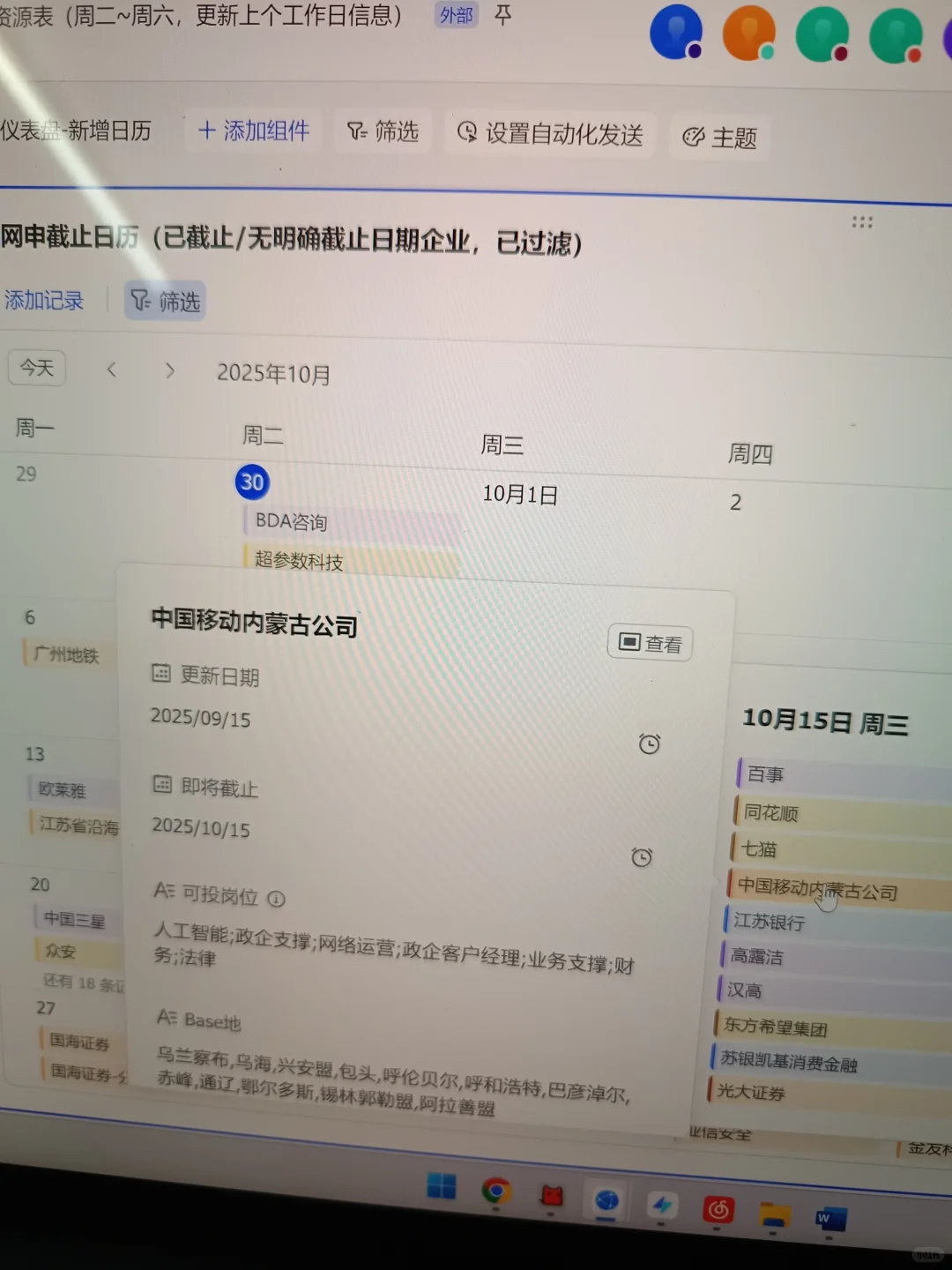Click 添加记录 in the calendar widget

tap(43, 301)
